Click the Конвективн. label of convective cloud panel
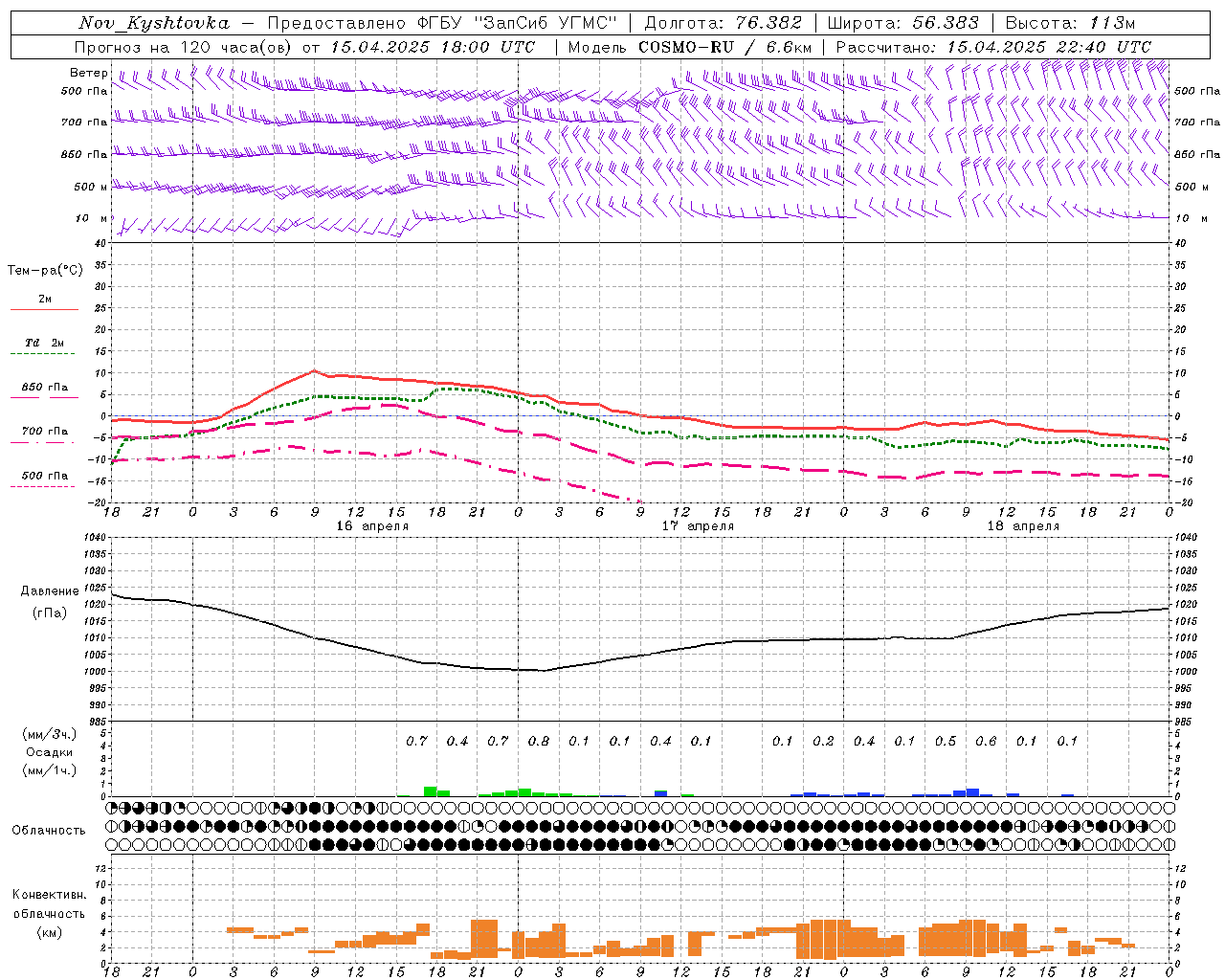 tap(49, 895)
